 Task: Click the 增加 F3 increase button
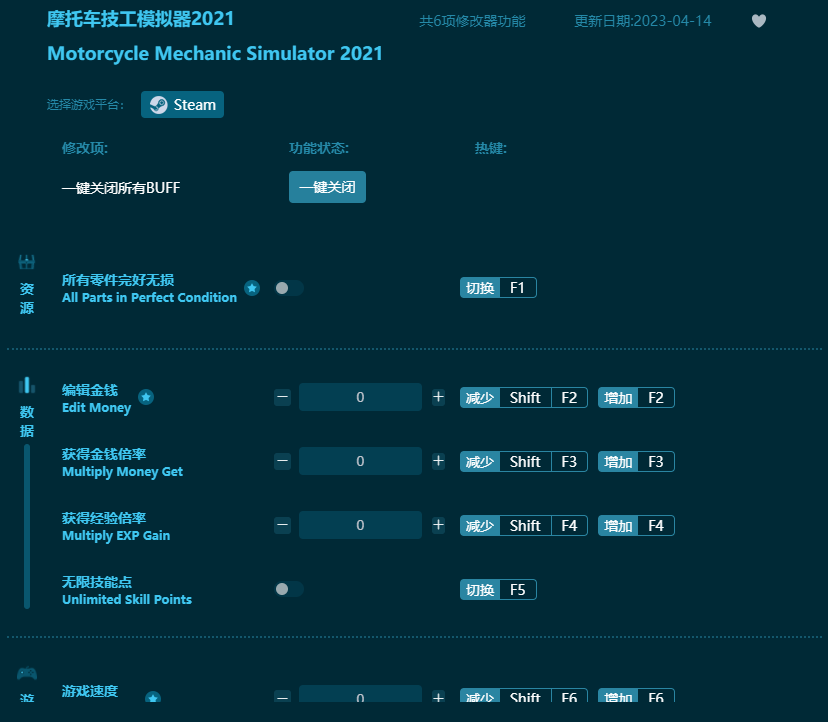pyautogui.click(x=636, y=461)
